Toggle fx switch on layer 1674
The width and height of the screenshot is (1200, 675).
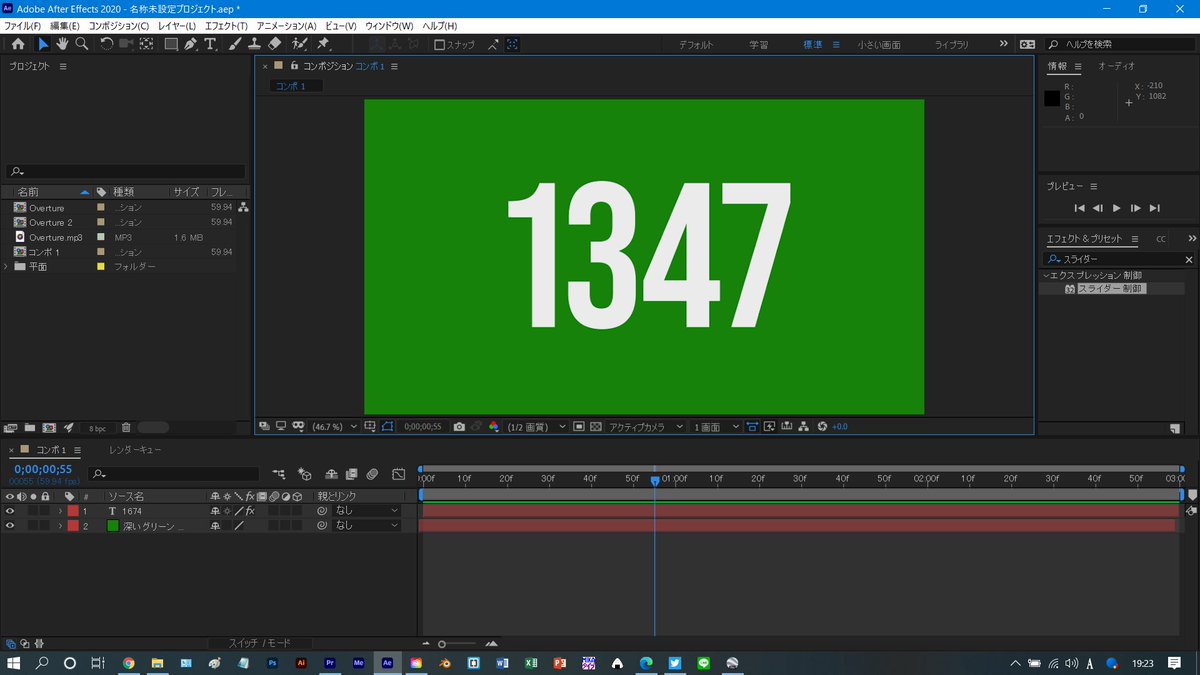coord(250,511)
